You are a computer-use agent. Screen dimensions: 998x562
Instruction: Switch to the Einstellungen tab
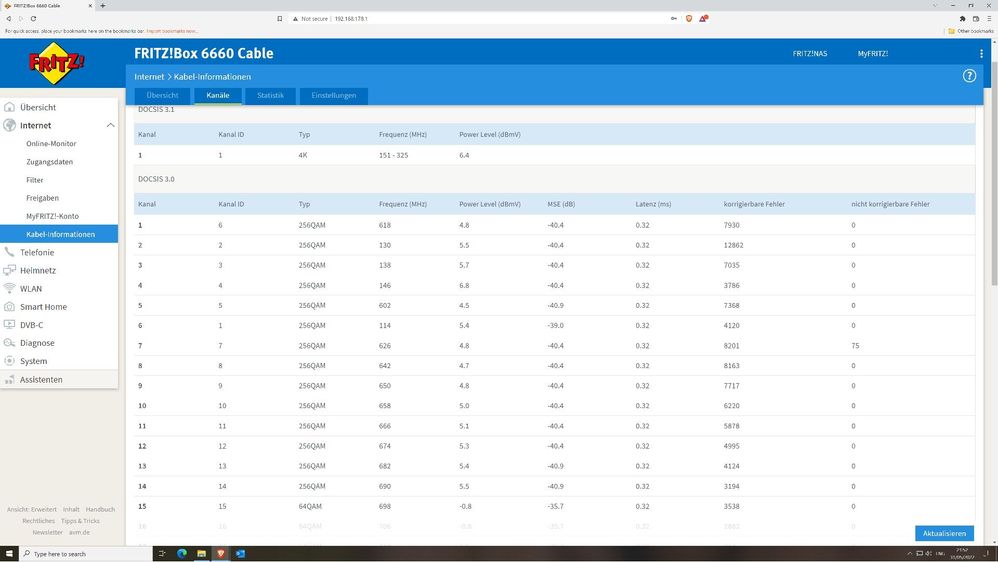334,96
